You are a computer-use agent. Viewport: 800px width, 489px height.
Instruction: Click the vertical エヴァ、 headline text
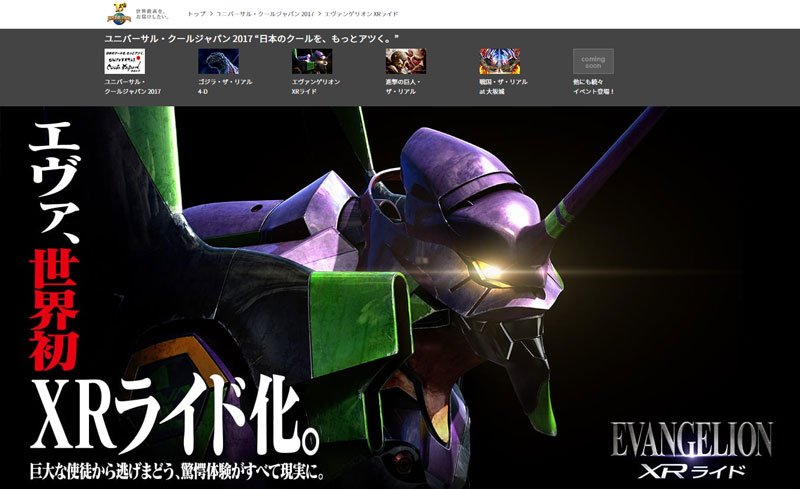54,185
